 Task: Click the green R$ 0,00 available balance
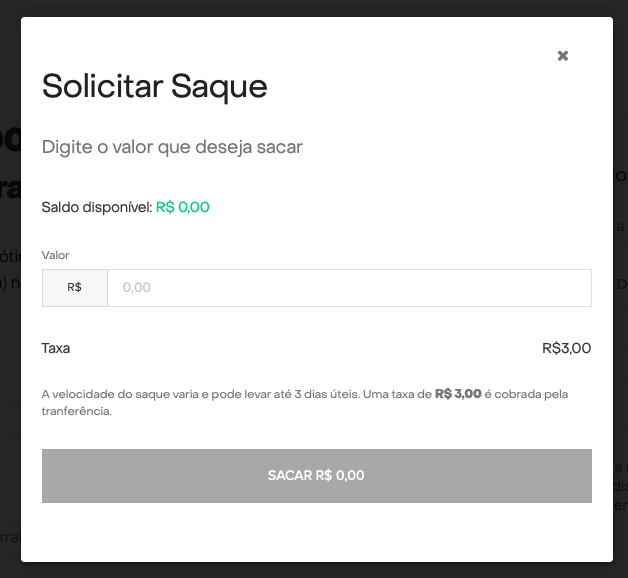click(x=183, y=207)
